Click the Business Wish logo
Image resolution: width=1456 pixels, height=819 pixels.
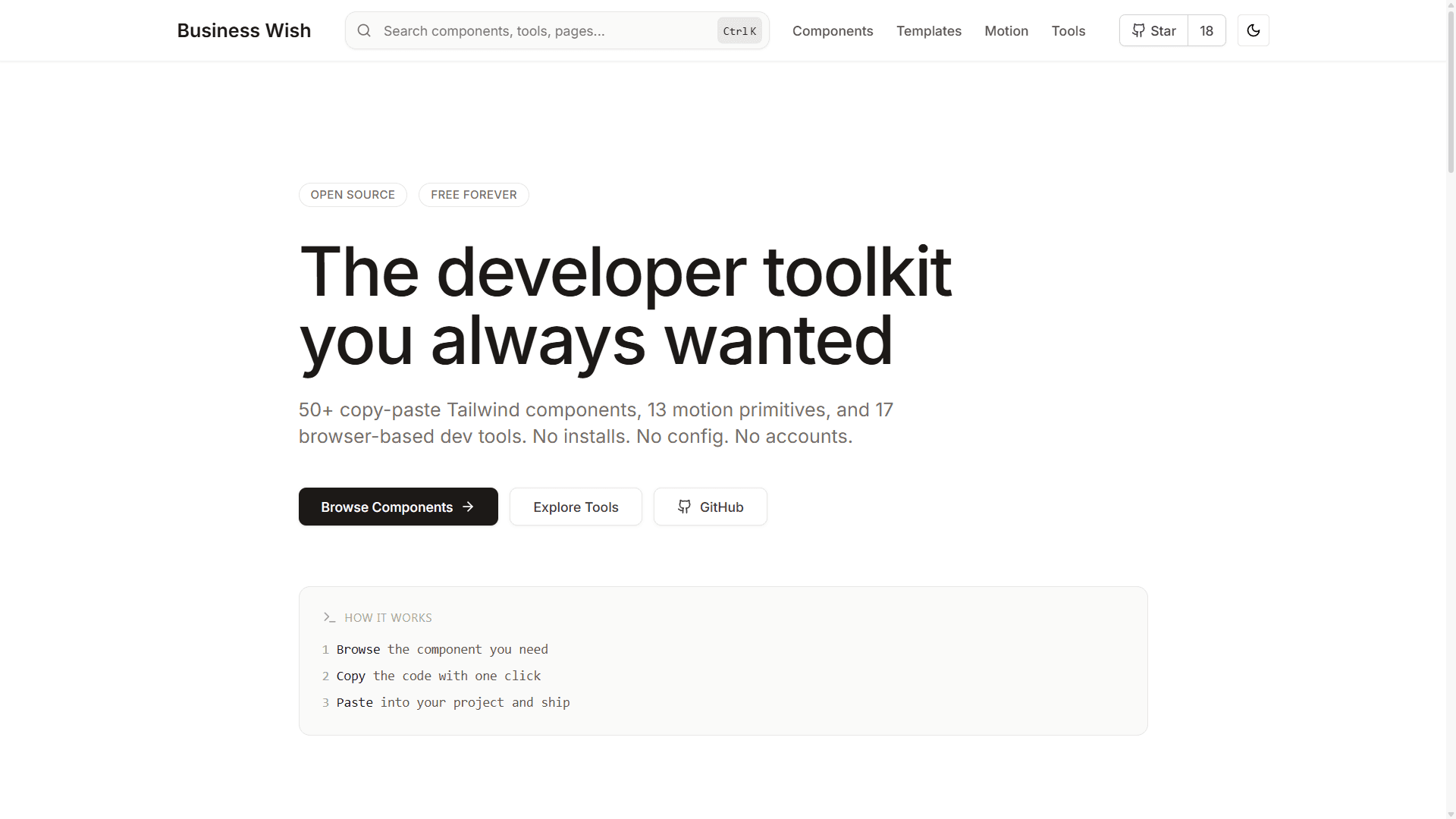point(243,30)
